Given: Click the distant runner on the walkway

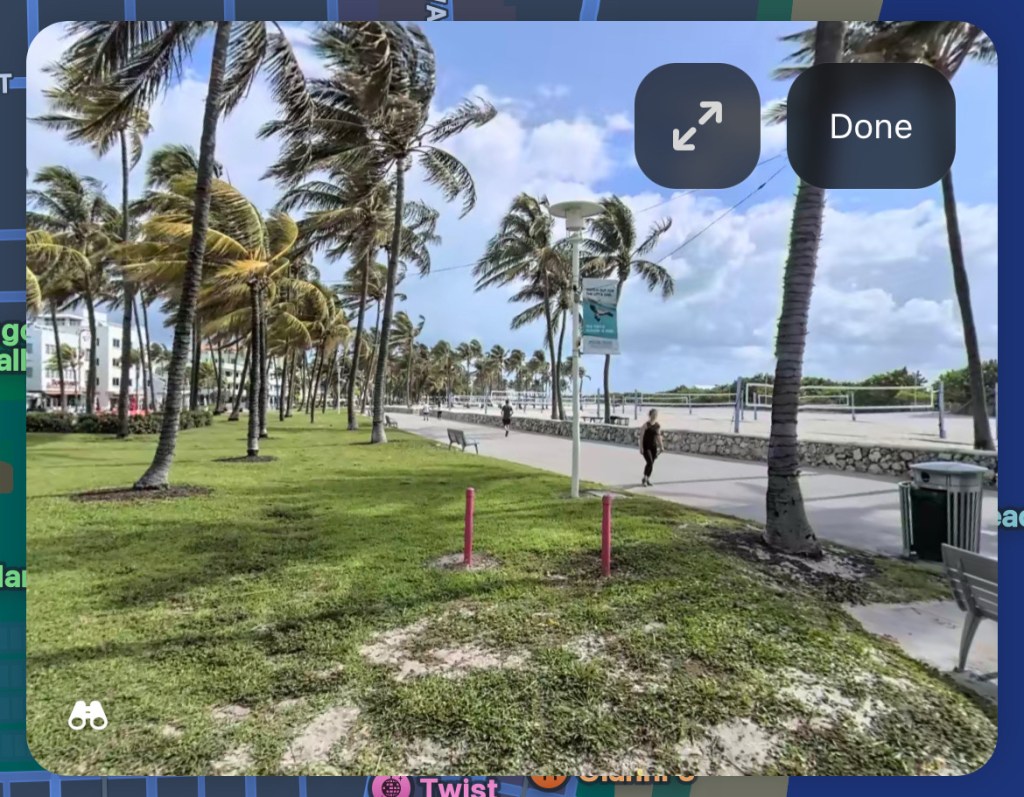Looking at the screenshot, I should 507,416.
